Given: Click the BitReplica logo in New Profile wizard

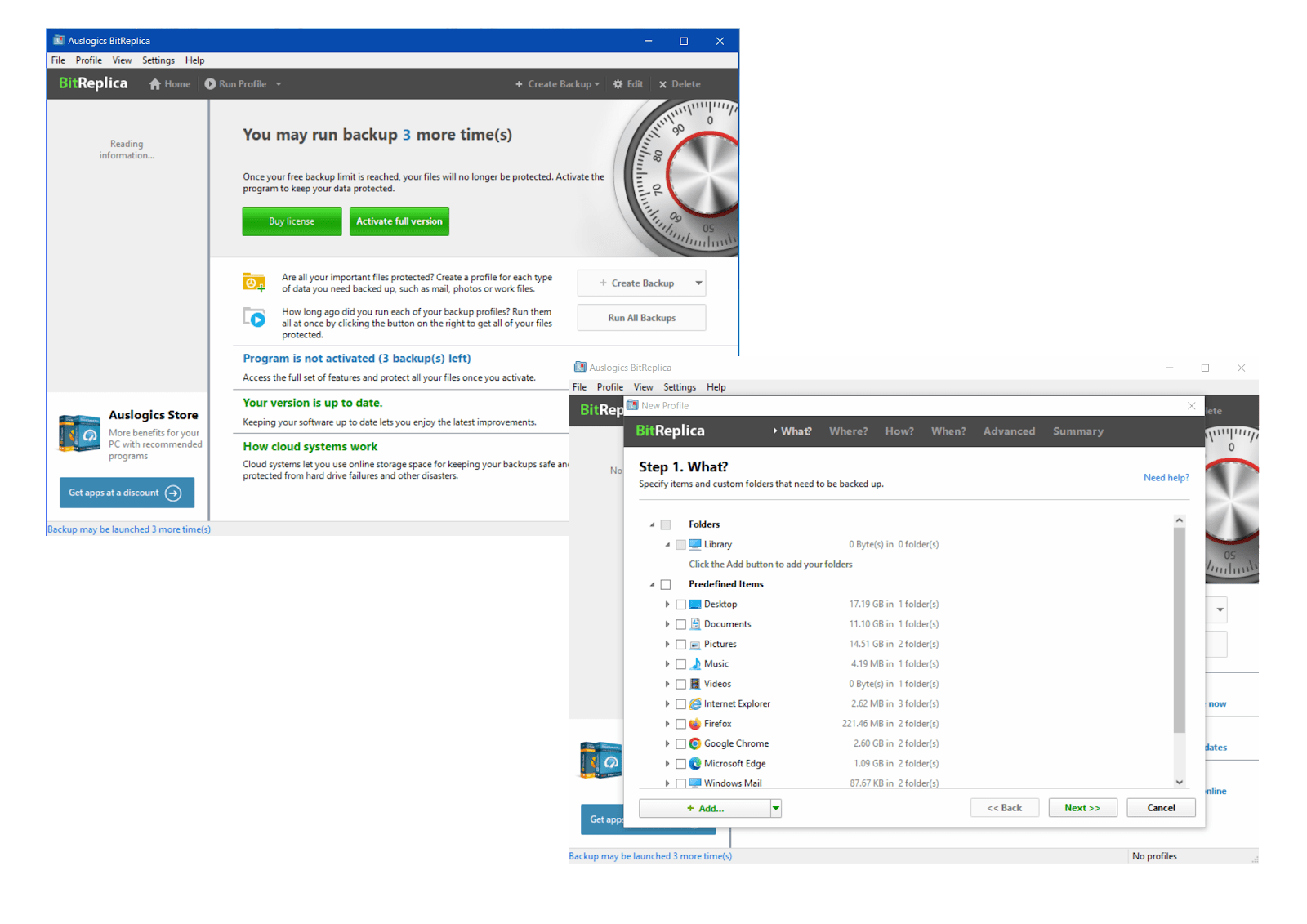Looking at the screenshot, I should [x=670, y=431].
